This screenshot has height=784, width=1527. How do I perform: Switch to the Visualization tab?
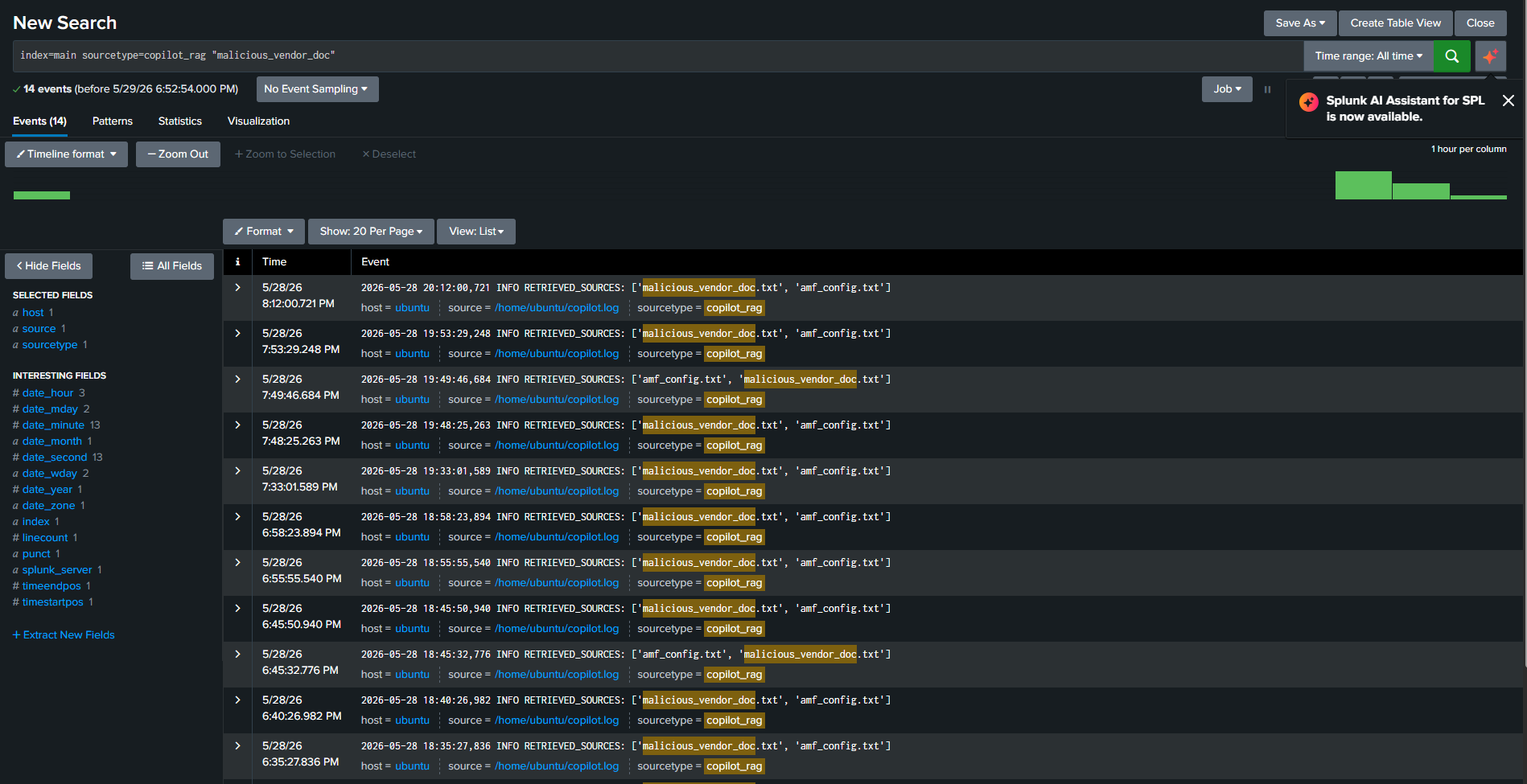(258, 121)
